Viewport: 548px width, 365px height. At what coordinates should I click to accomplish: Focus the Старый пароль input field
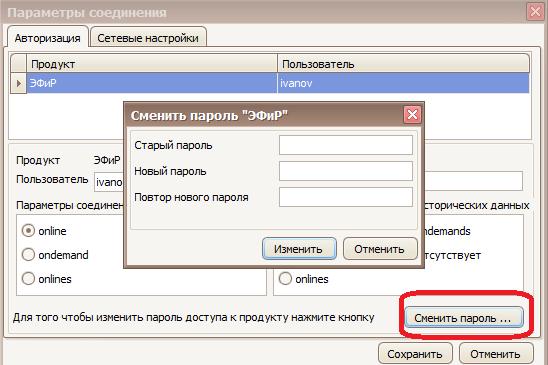click(346, 145)
